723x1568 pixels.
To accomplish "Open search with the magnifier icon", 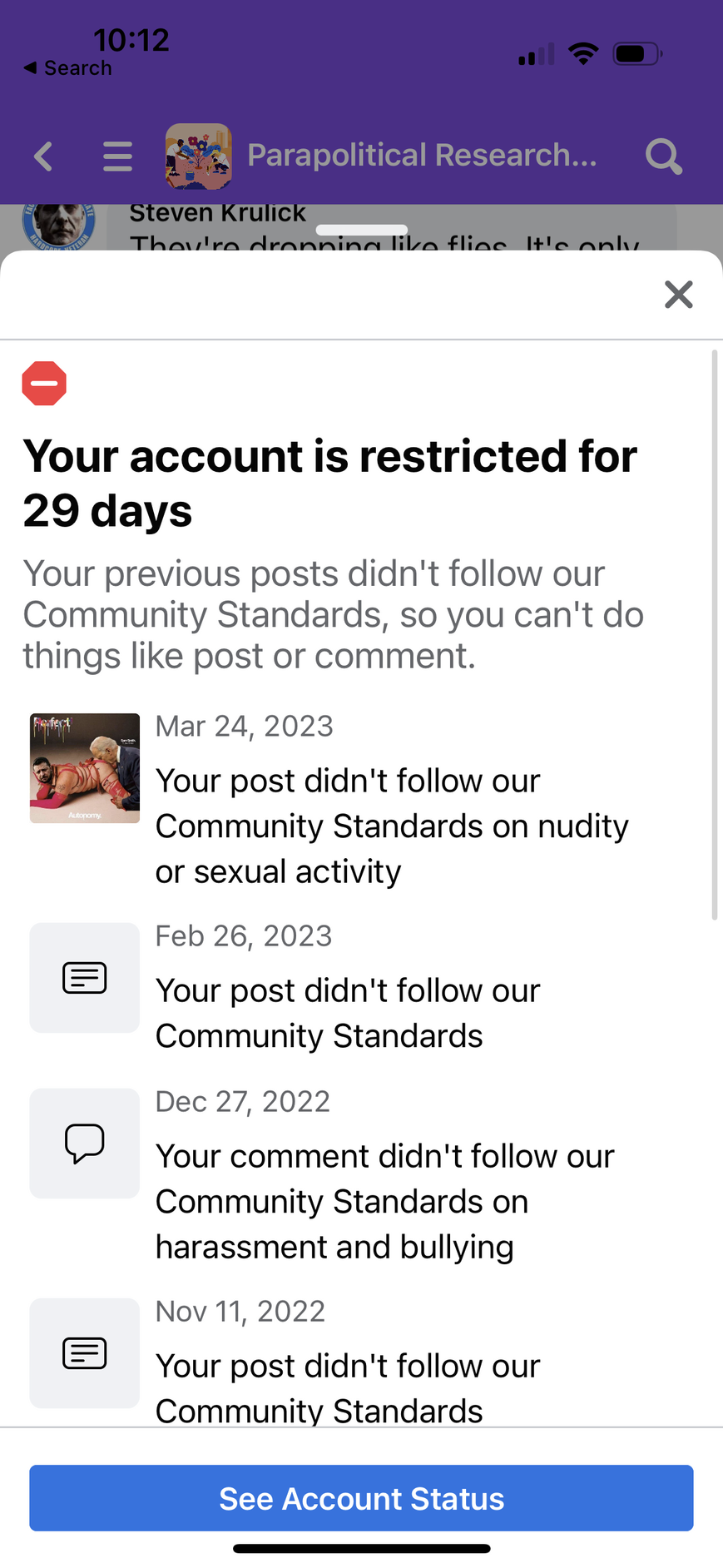I will click(x=663, y=156).
